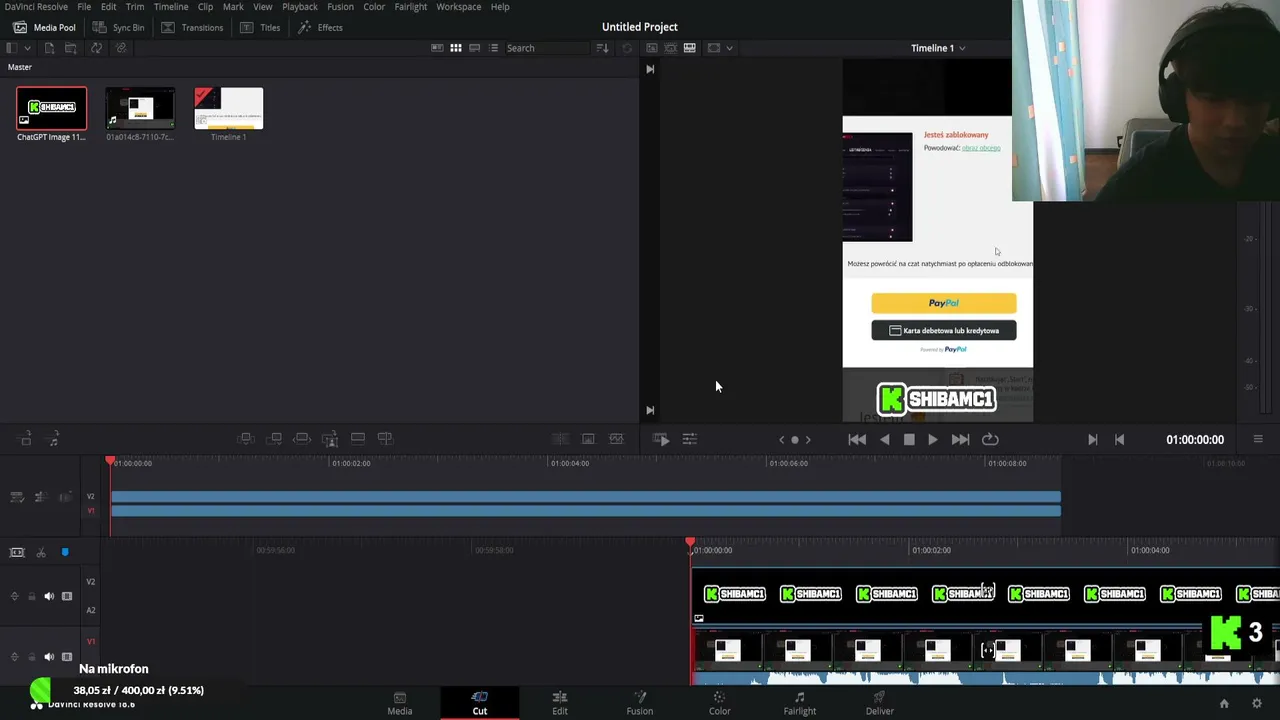Switch media pool to list view
The height and width of the screenshot is (720, 1280).
pos(494,48)
